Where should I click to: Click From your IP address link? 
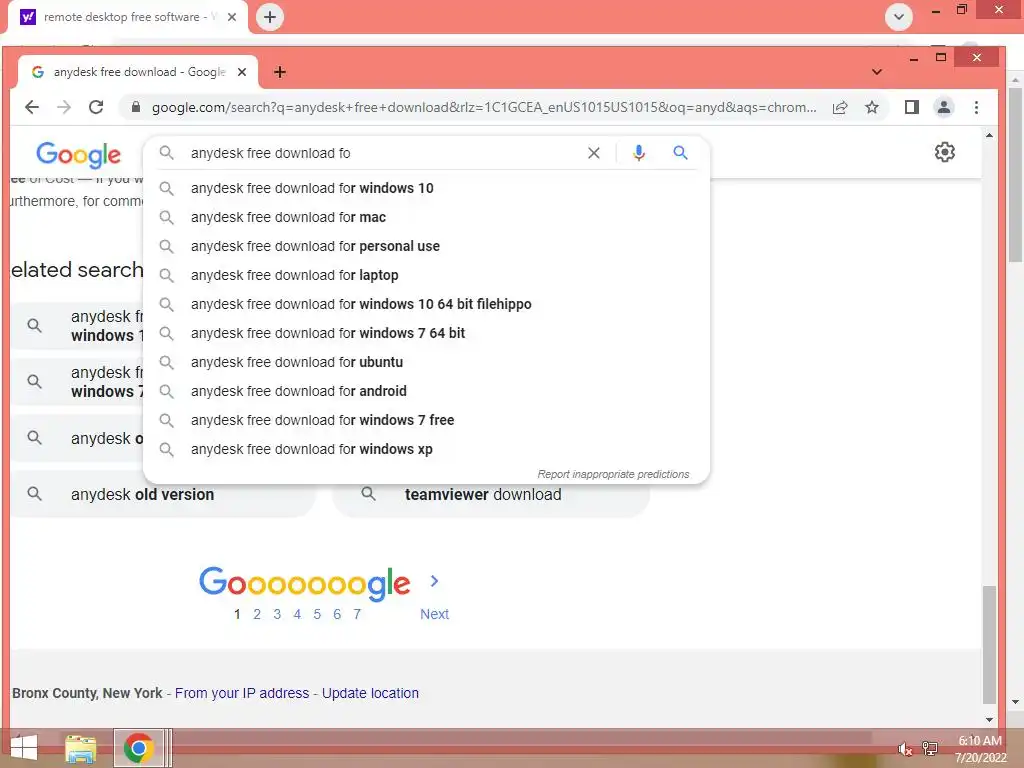pyautogui.click(x=242, y=693)
